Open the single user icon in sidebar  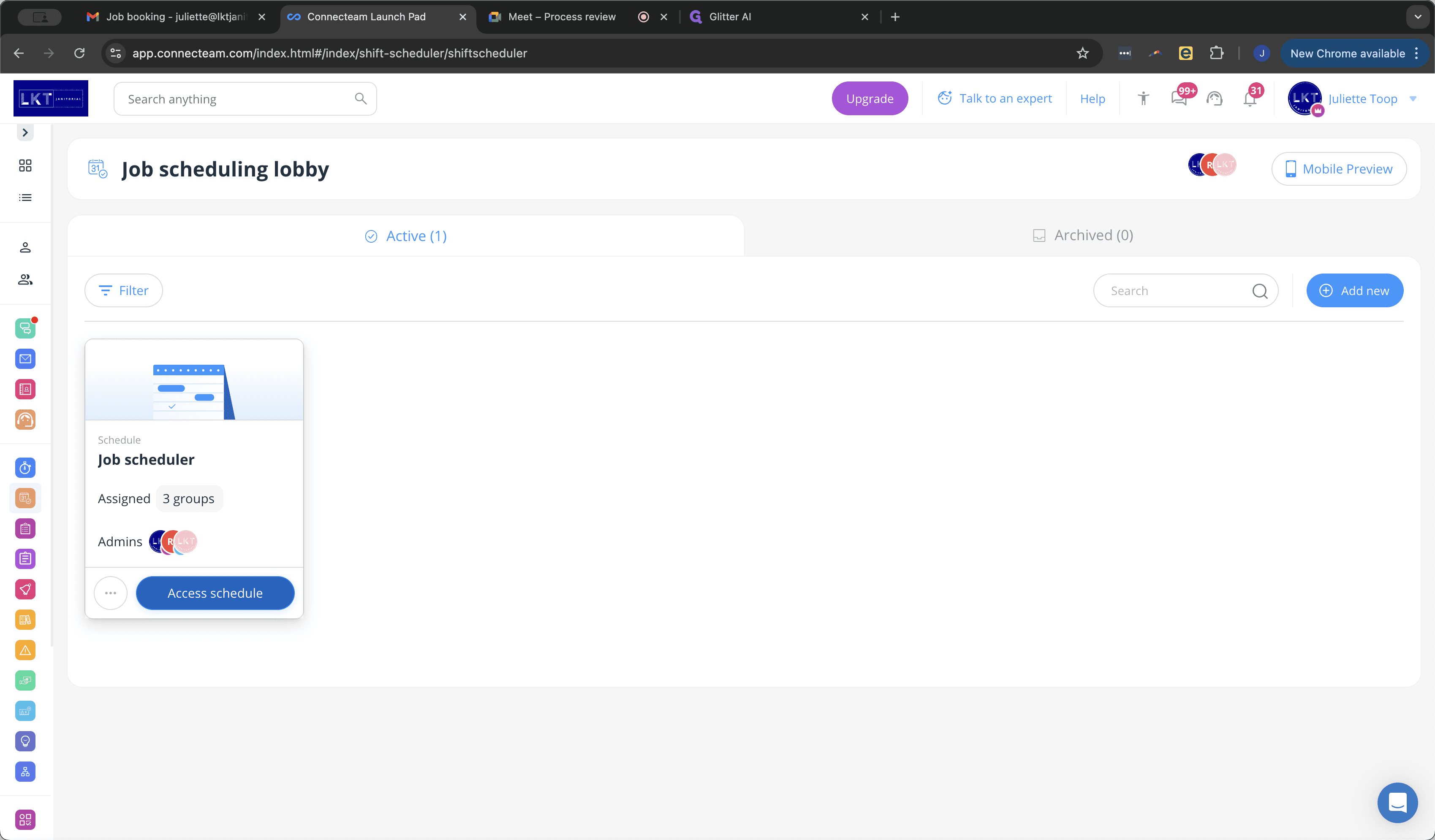(x=25, y=247)
